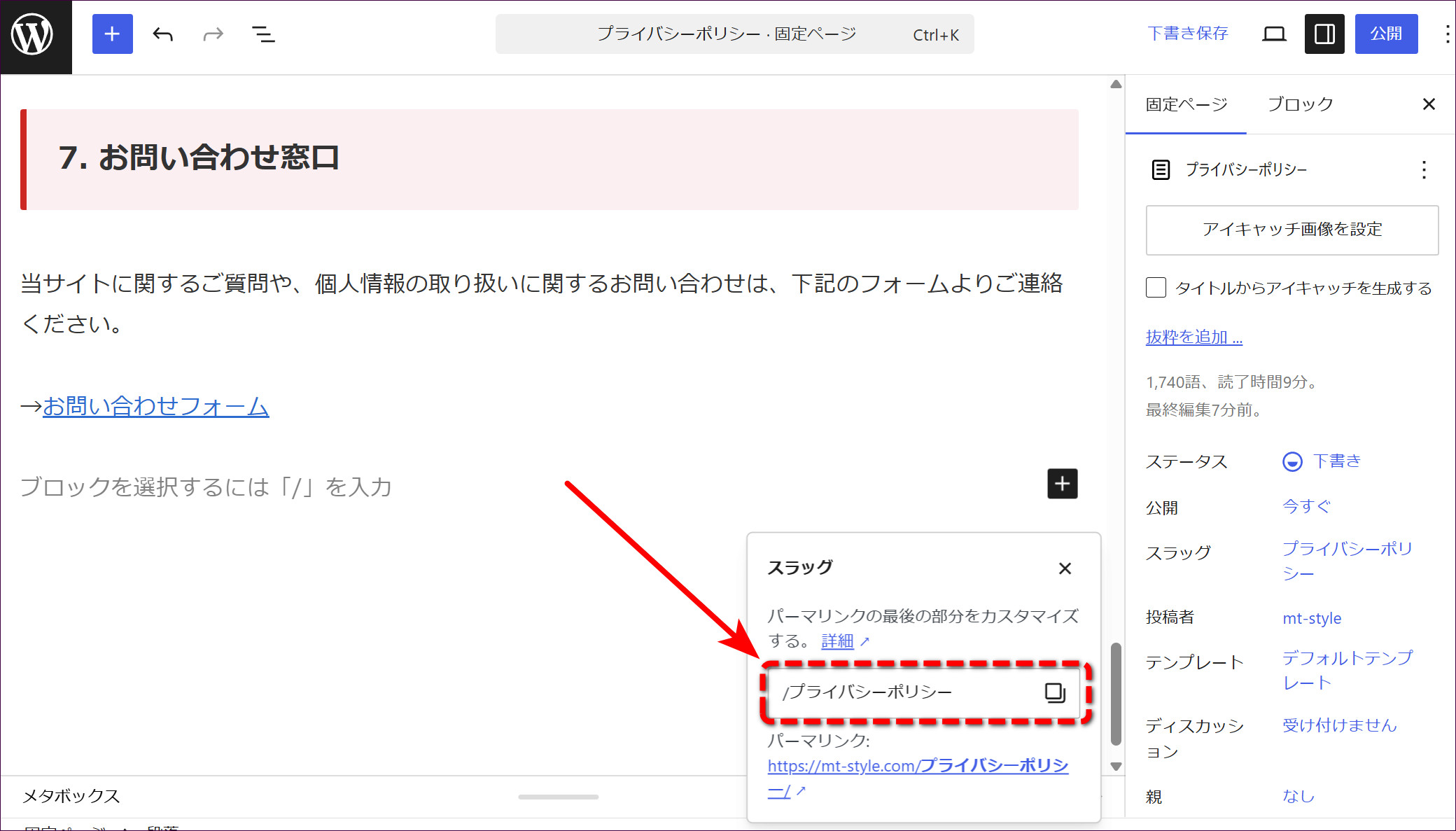Select the 7. お問い合わせ窓口 heading
The image size is (1456, 831).
pos(199,158)
